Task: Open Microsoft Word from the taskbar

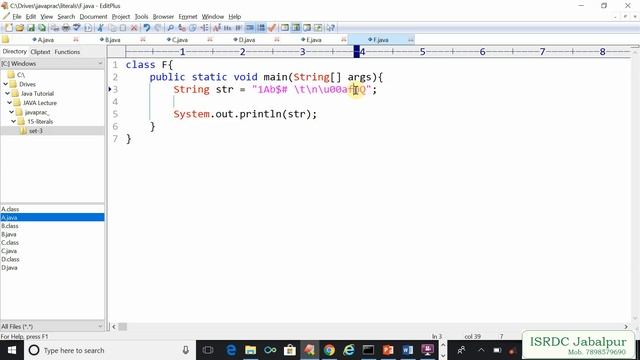Action: tap(407, 350)
